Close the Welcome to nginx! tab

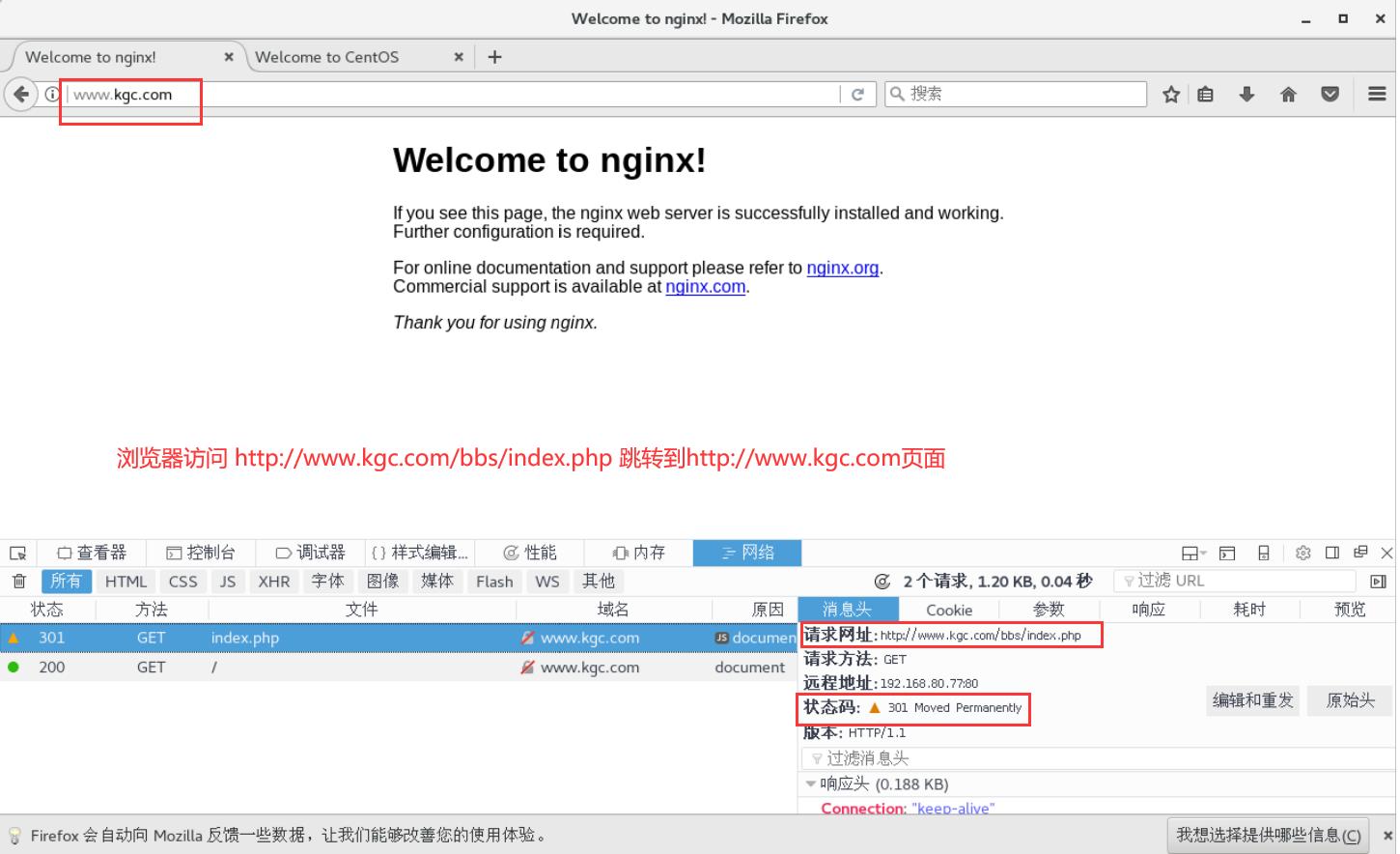click(x=229, y=57)
